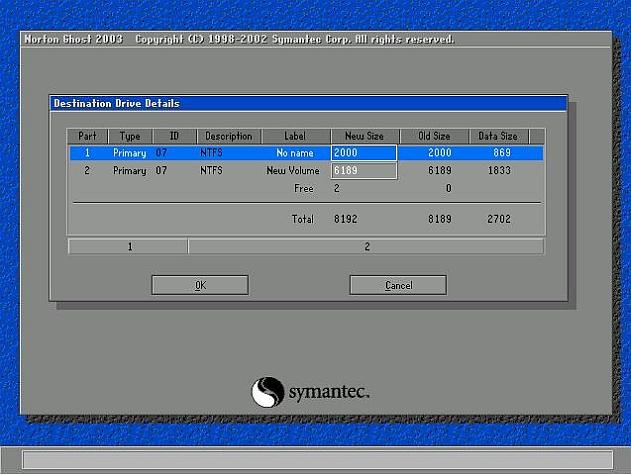The width and height of the screenshot is (631, 474).
Task: Select the 'No name' partition label
Action: tap(295, 153)
